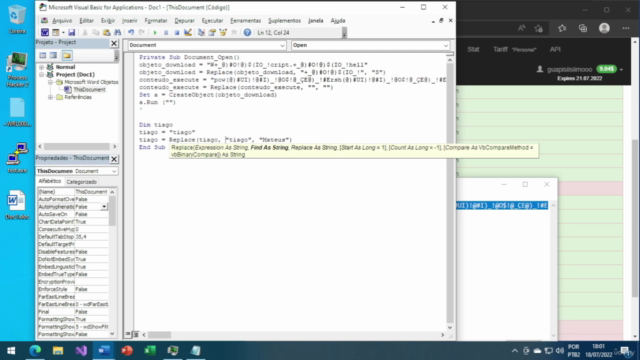Open the Insert UserForm dropdown arrow

[63, 33]
